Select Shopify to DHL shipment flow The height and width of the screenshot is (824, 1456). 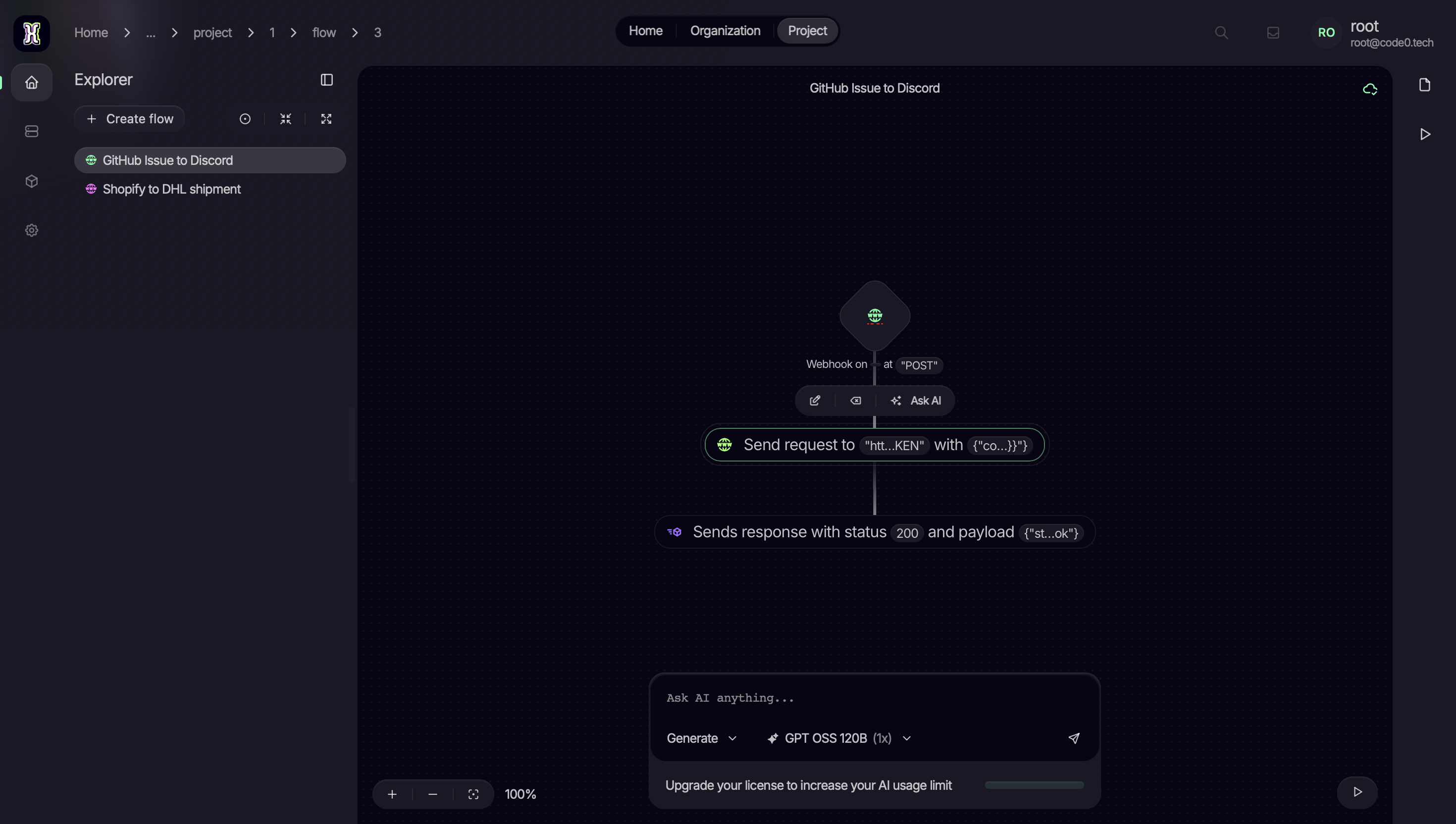point(210,189)
